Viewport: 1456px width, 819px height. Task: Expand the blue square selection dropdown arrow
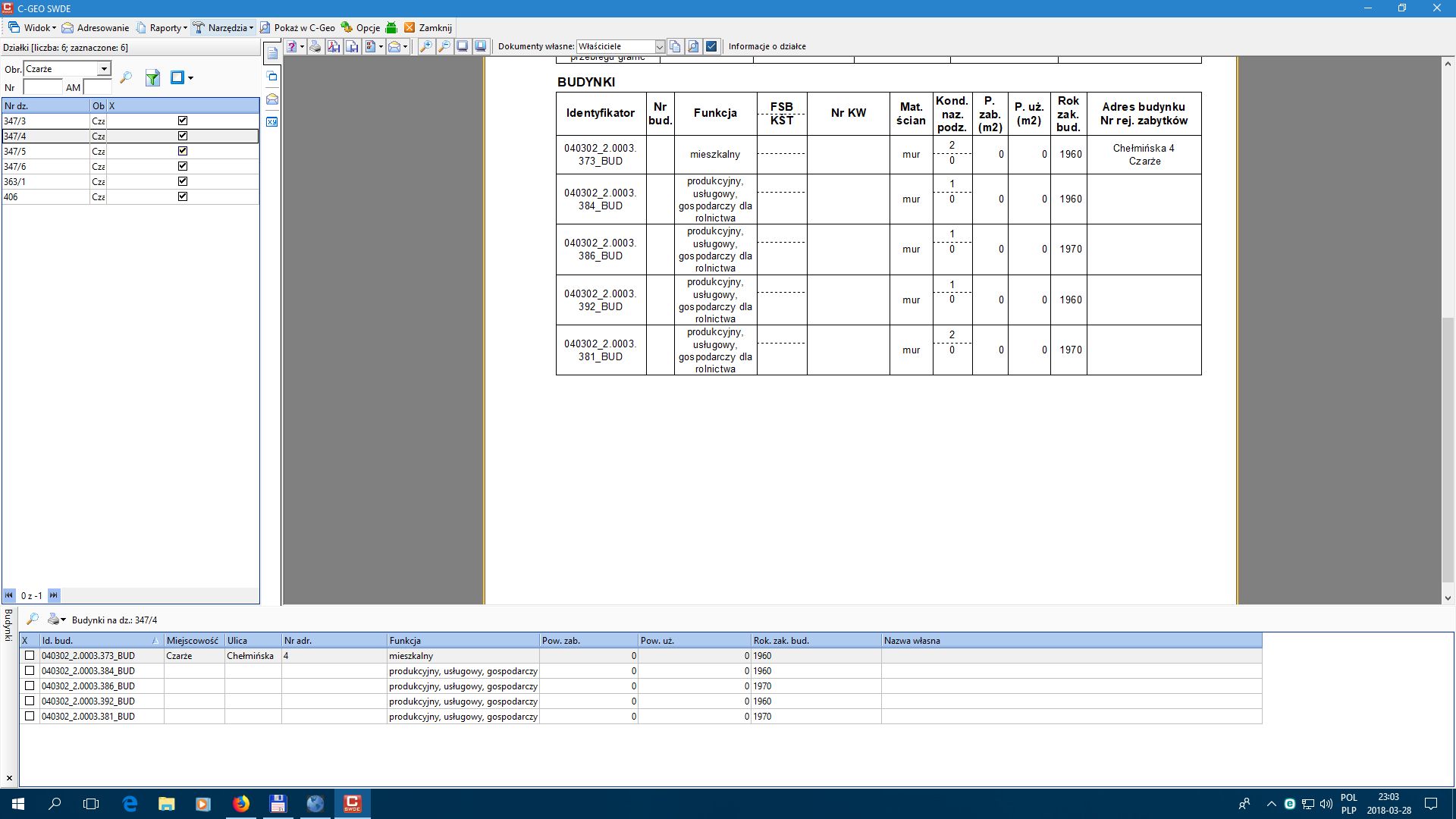190,77
